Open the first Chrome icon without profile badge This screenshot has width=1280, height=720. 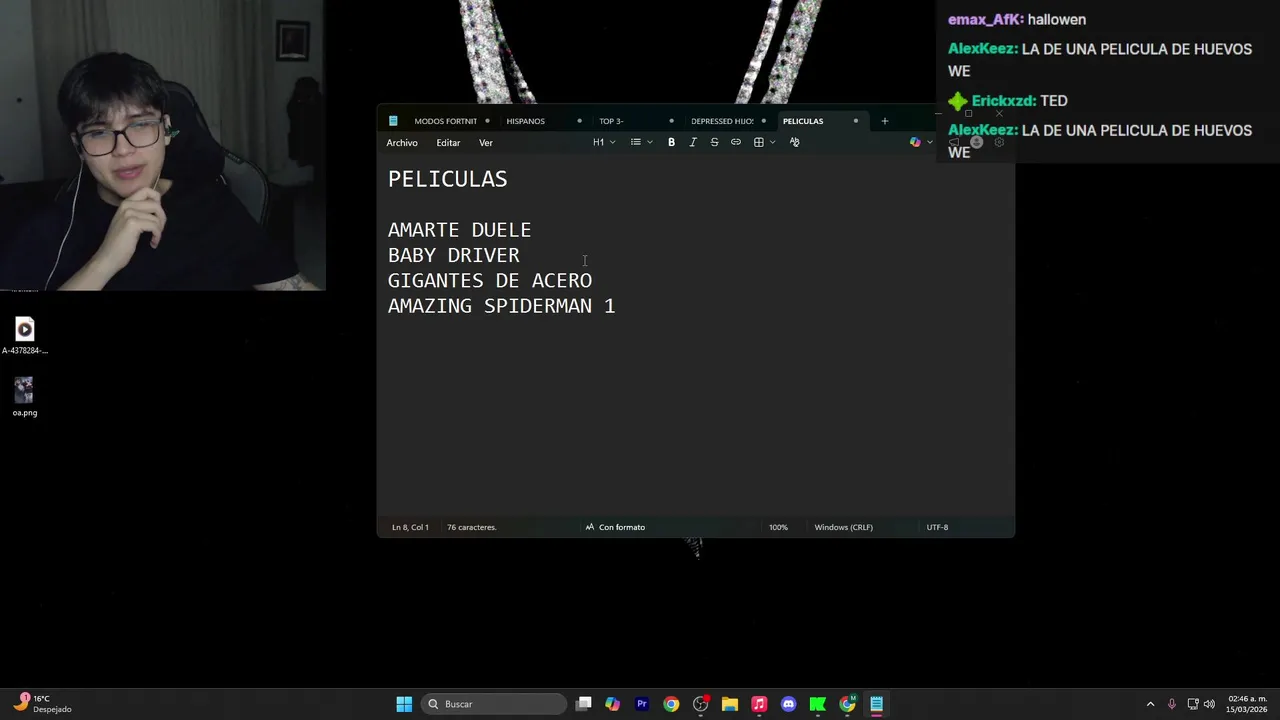pos(671,704)
